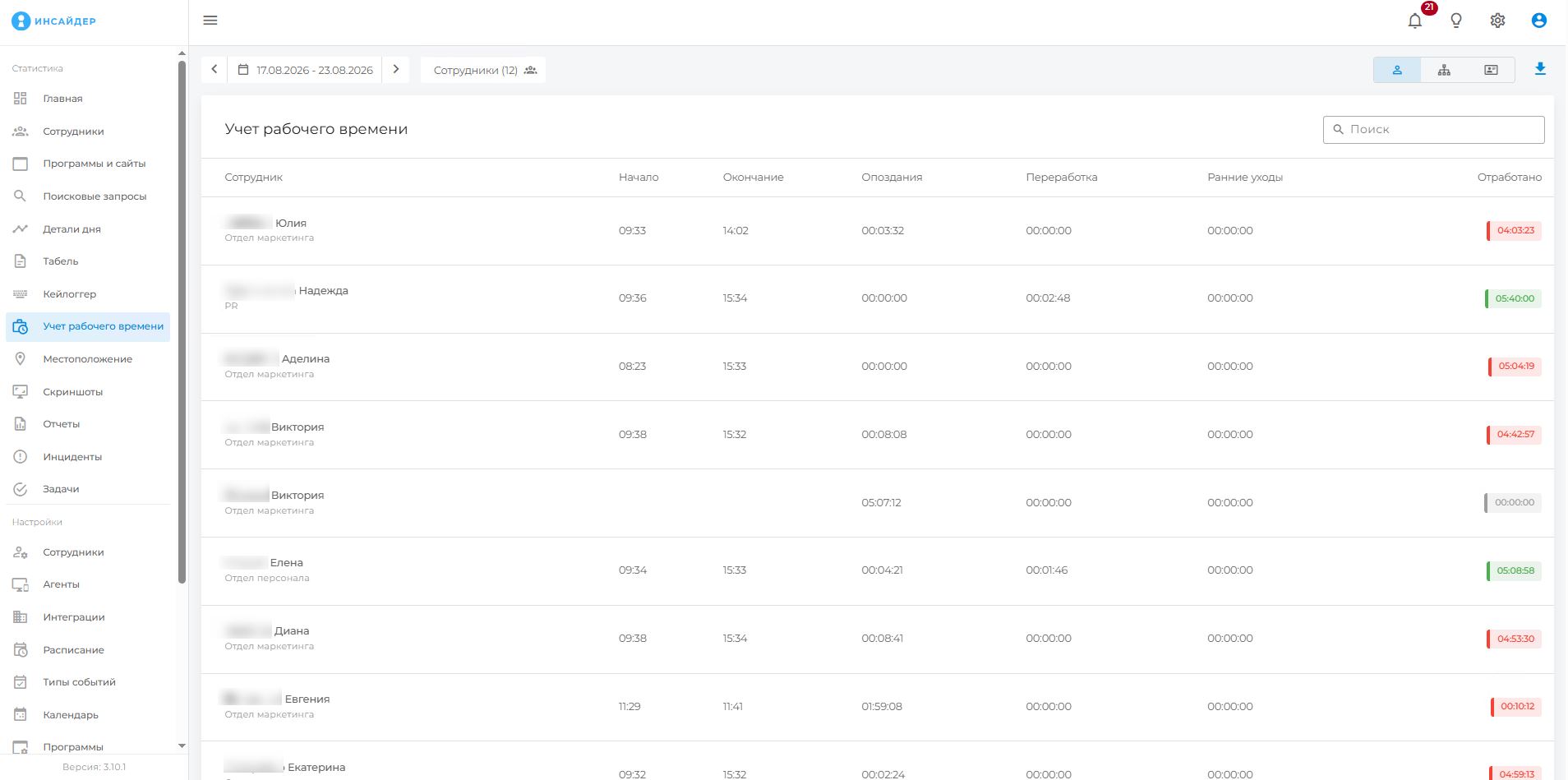Switch to the departments hierarchy view
This screenshot has width=1568, height=780.
1444,70
